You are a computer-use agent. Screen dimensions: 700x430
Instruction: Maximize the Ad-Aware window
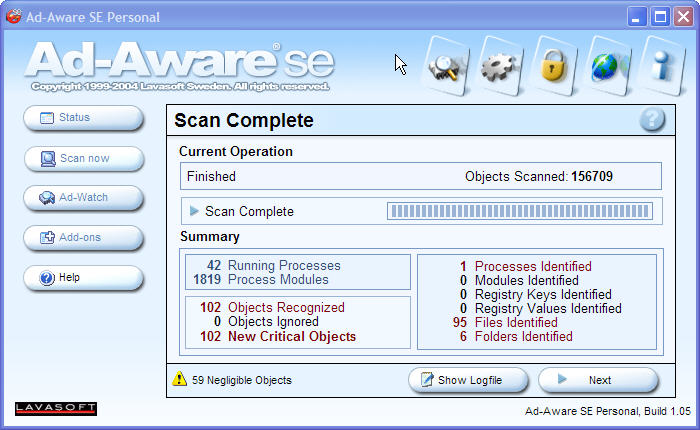click(x=660, y=17)
